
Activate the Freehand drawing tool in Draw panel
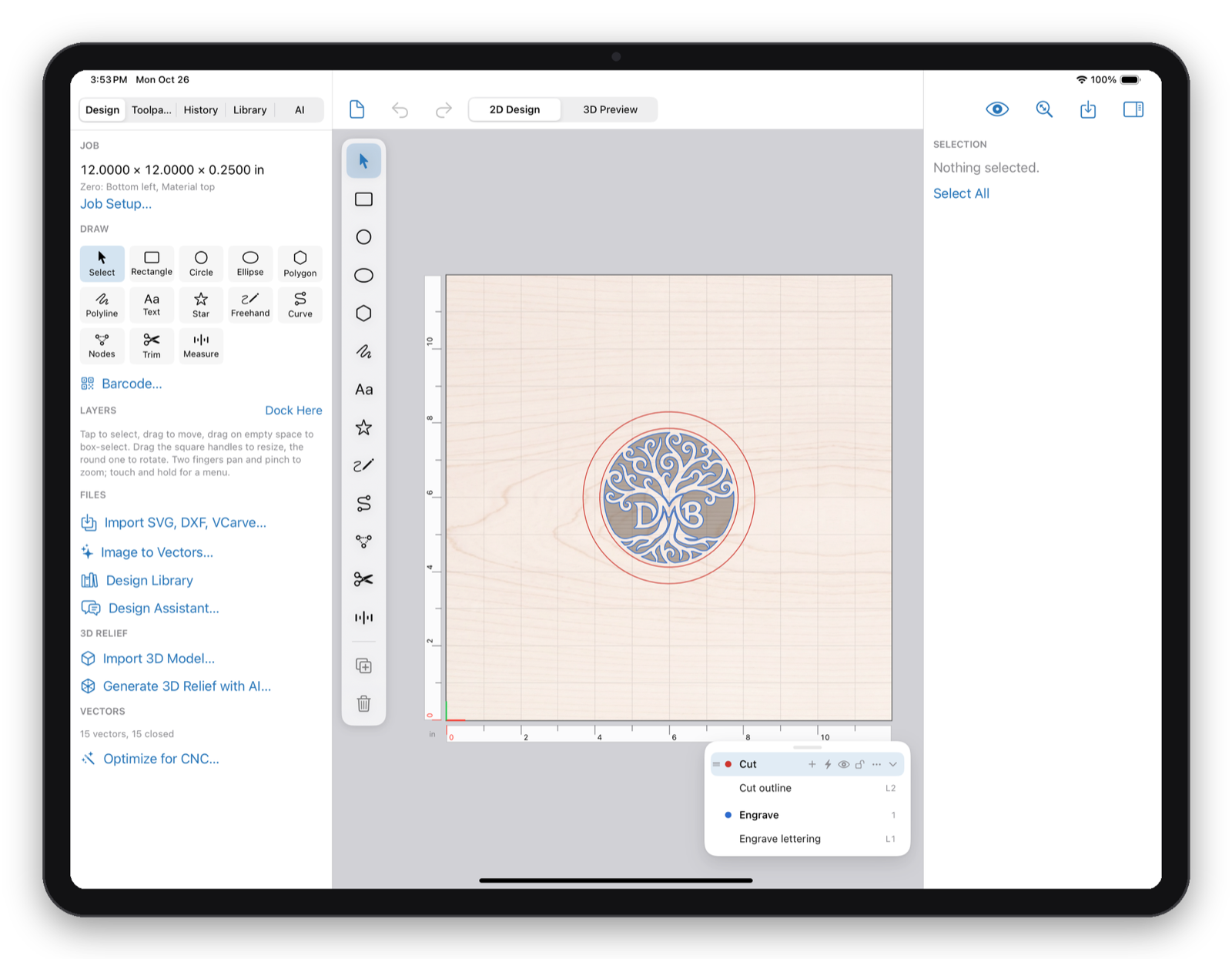click(x=250, y=304)
